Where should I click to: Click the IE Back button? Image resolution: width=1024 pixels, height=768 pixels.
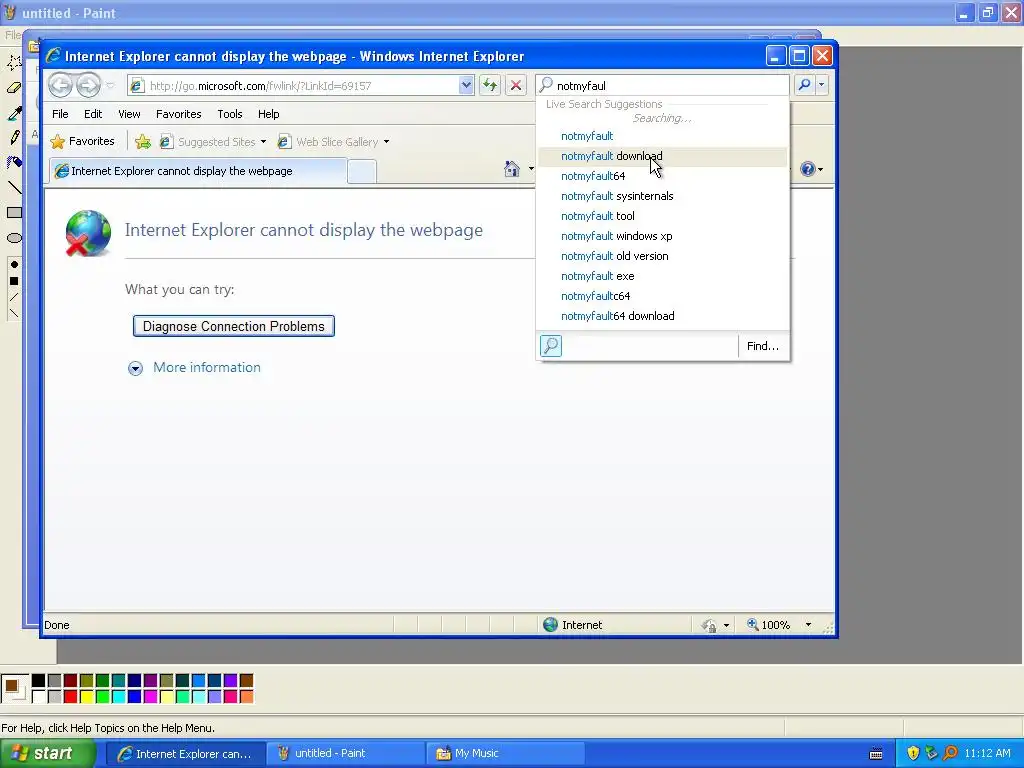tap(61, 85)
